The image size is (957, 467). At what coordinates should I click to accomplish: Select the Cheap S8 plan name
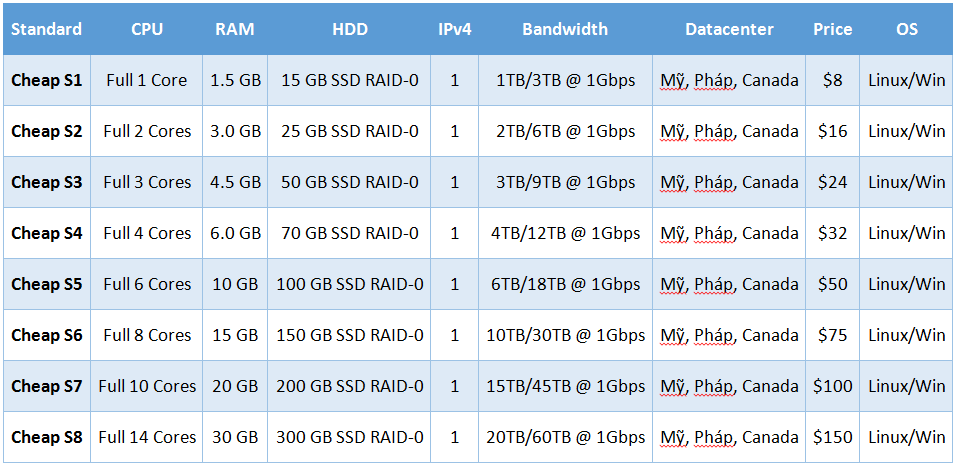[46, 437]
